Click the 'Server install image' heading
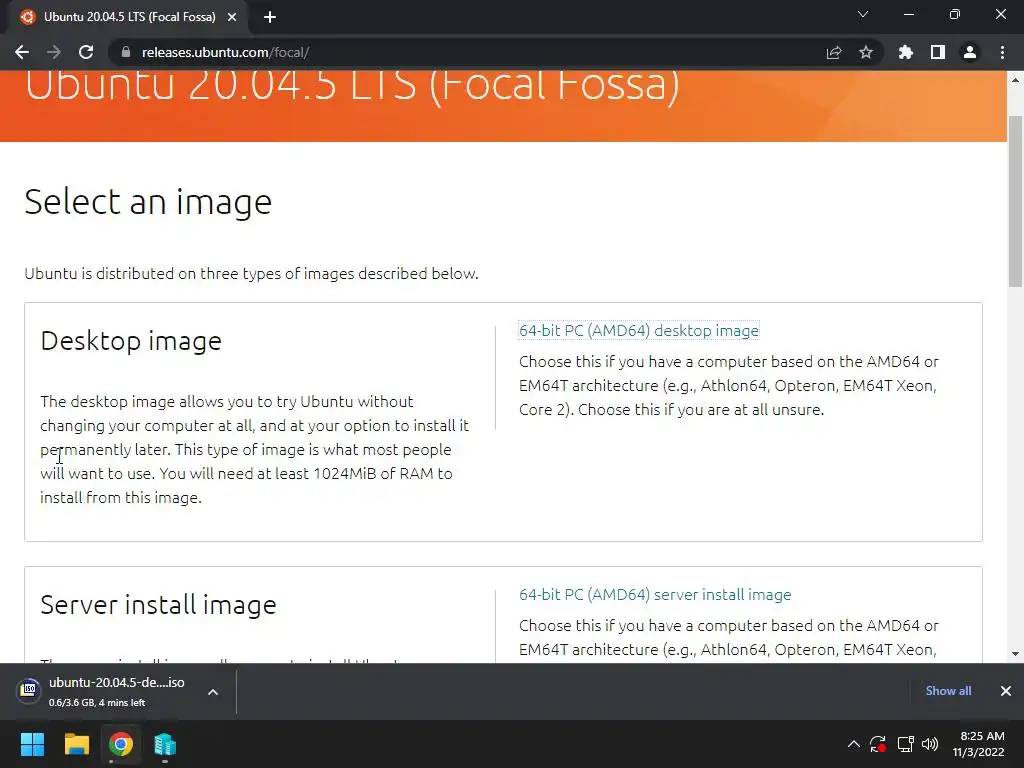Viewport: 1024px width, 768px height. coord(159,605)
